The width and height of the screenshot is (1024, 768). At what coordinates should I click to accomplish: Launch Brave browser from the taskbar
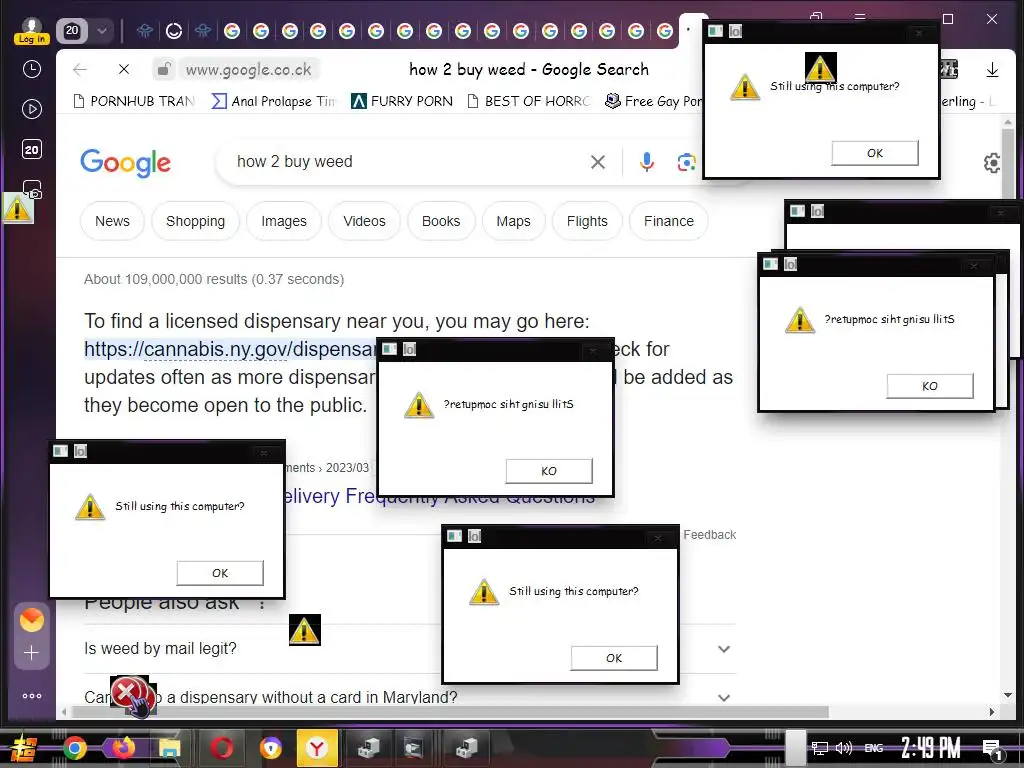270,748
